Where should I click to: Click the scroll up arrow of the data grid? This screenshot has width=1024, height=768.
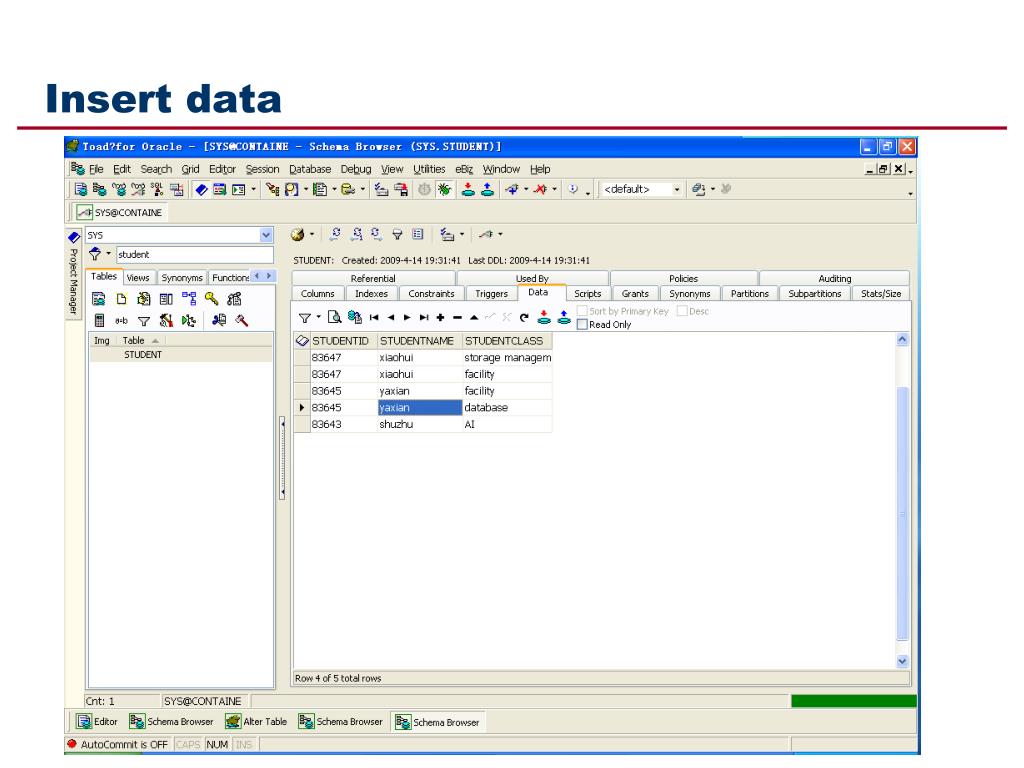[x=902, y=340]
